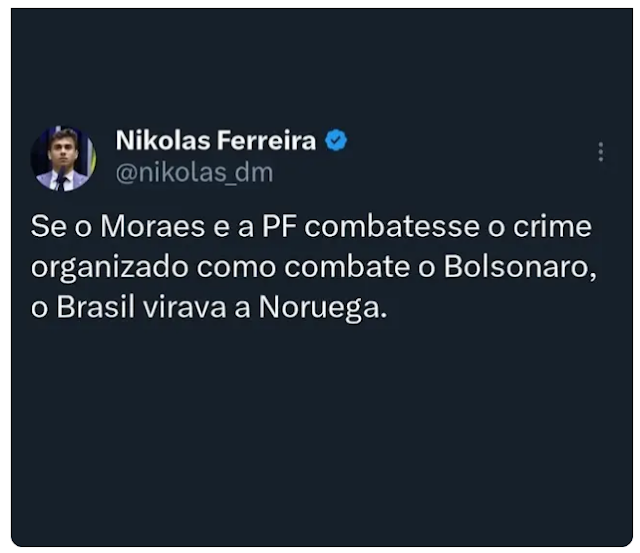The image size is (640, 553).
Task: Click the word como in the tweet
Action: pos(236,268)
